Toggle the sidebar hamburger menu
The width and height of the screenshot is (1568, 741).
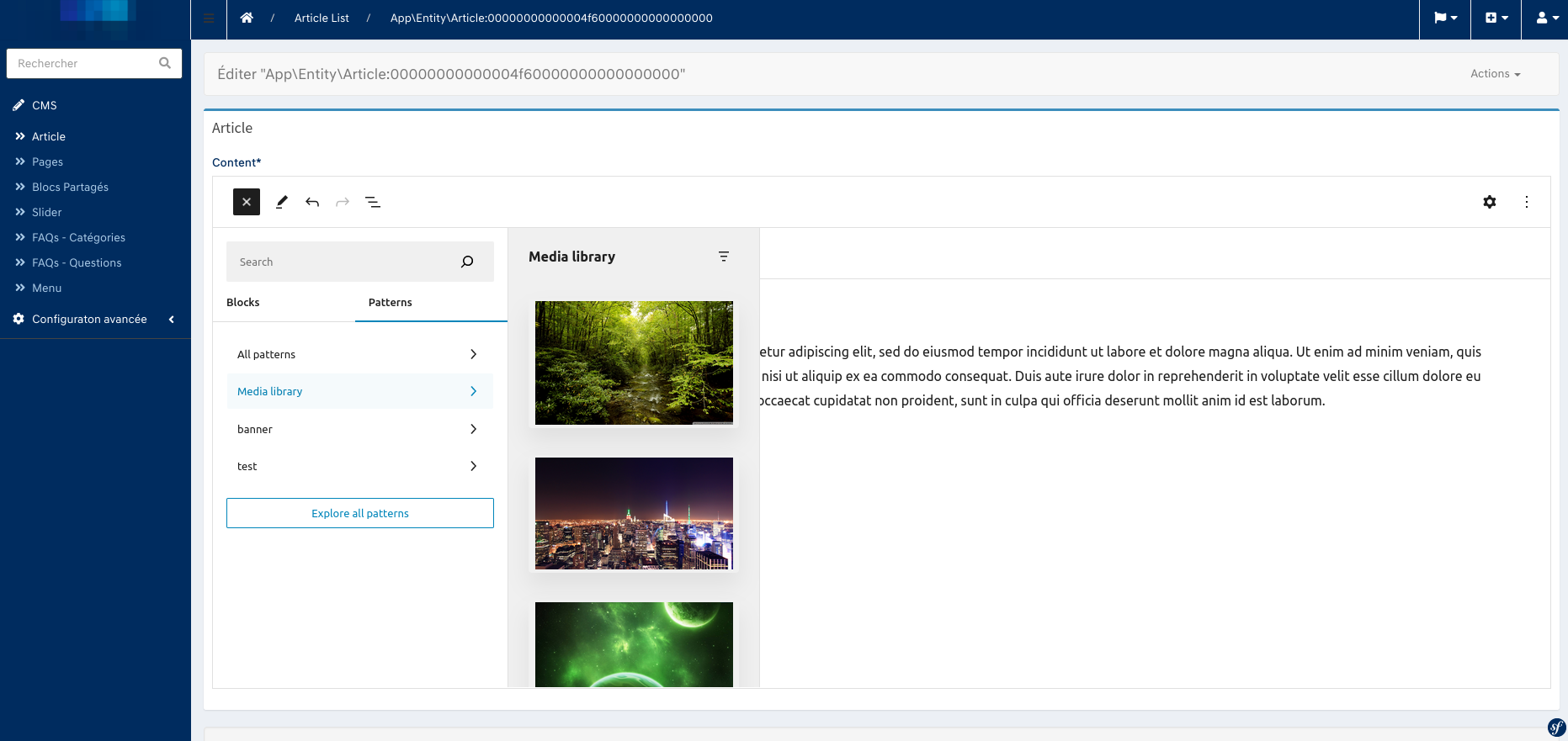209,19
